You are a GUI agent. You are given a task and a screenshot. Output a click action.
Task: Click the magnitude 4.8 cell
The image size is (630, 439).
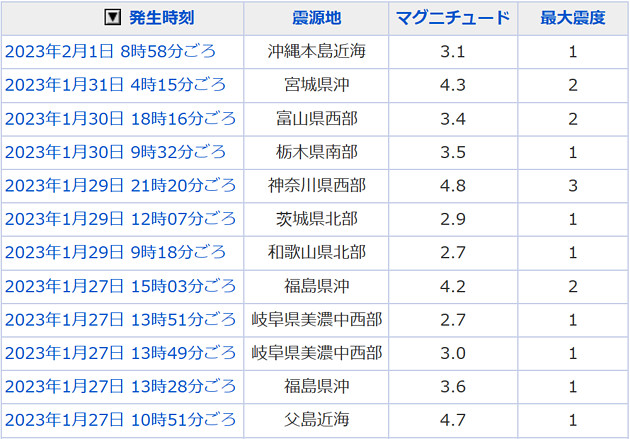coord(452,185)
